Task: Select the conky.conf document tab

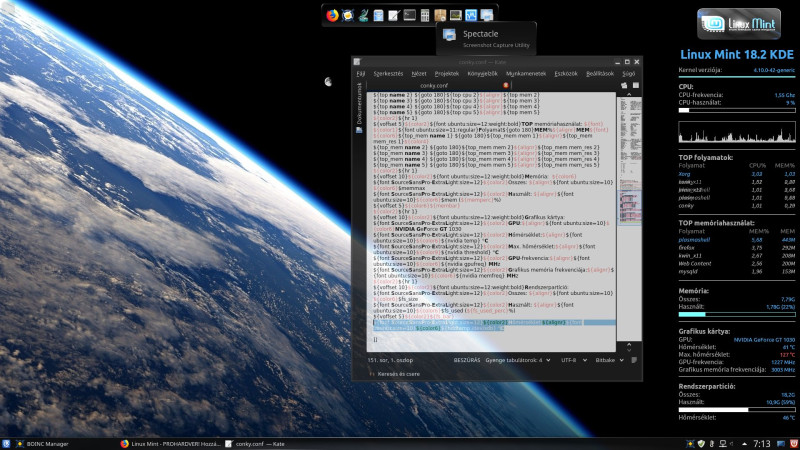Action: point(439,85)
